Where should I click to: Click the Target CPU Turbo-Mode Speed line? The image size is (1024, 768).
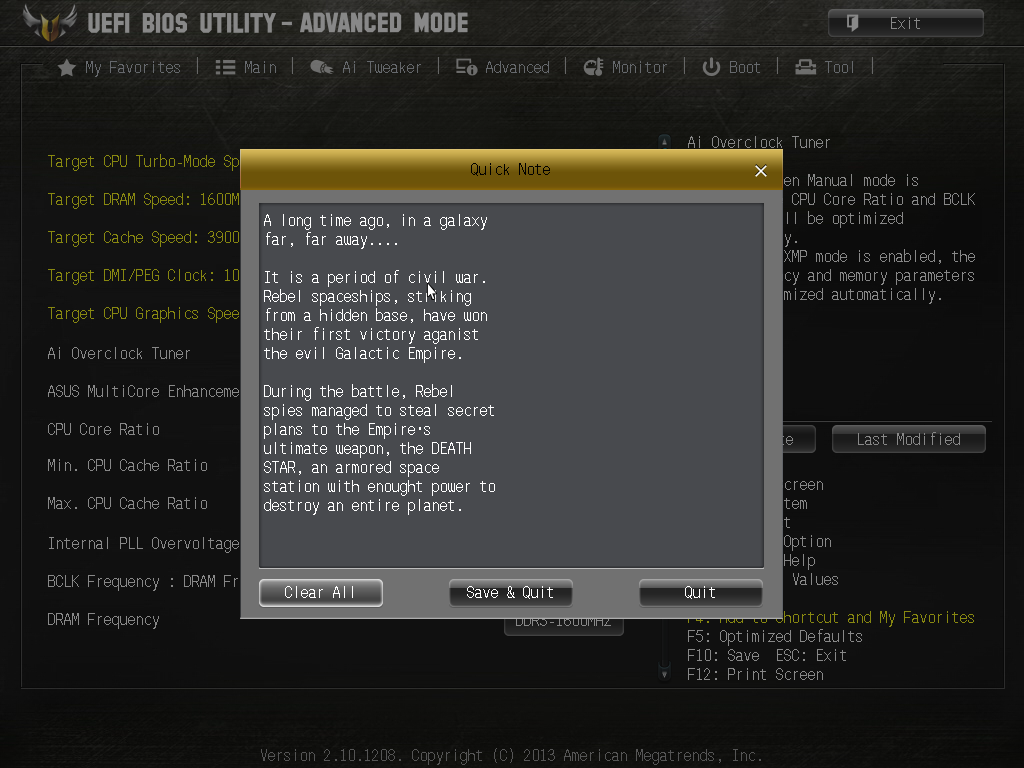143,161
